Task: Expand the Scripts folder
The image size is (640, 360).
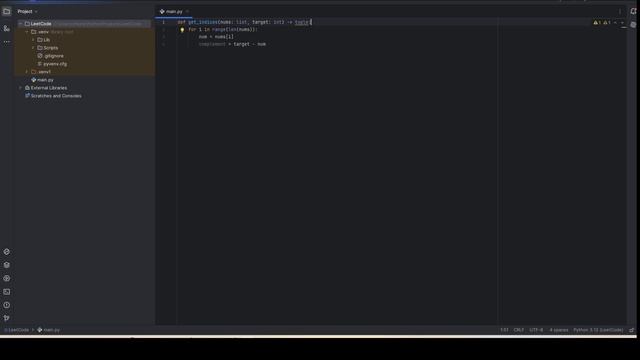Action: [33, 48]
